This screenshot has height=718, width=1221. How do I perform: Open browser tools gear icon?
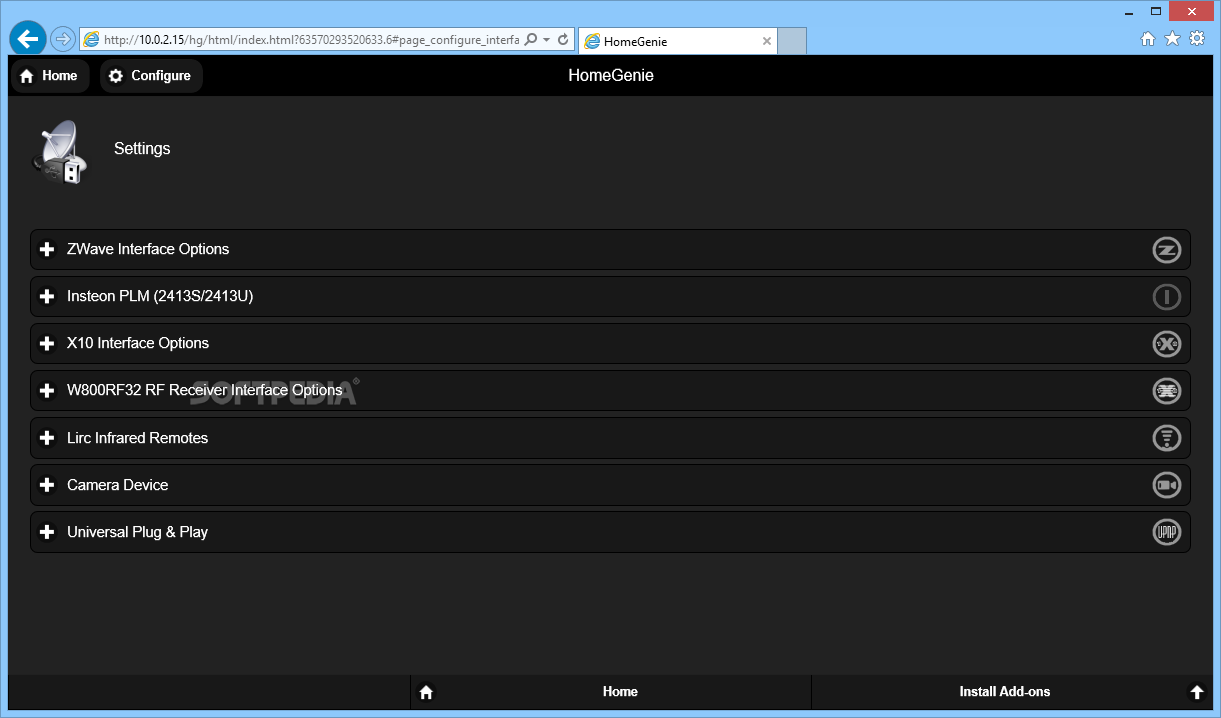1196,39
